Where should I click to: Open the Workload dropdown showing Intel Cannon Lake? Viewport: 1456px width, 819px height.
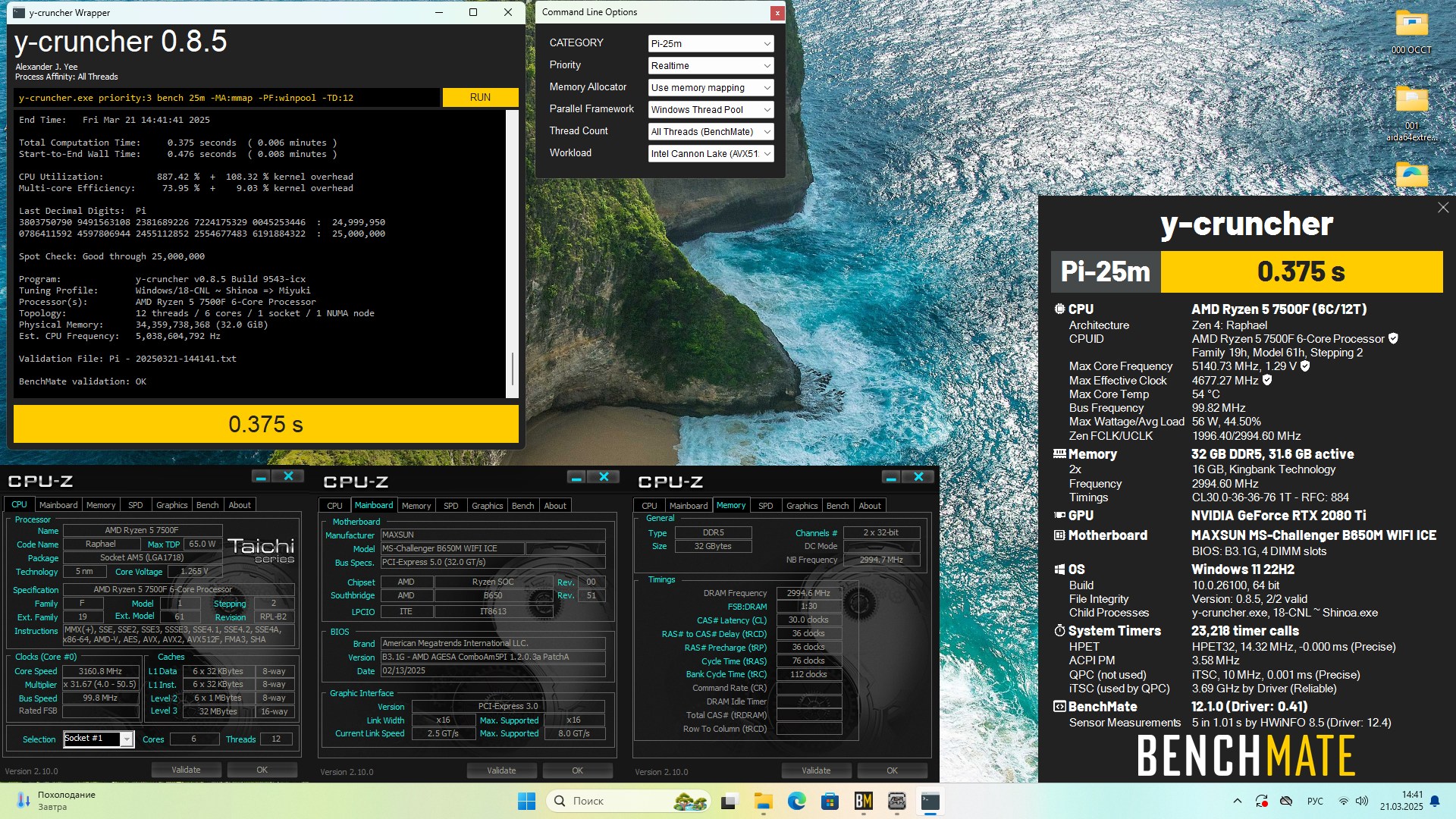point(711,154)
